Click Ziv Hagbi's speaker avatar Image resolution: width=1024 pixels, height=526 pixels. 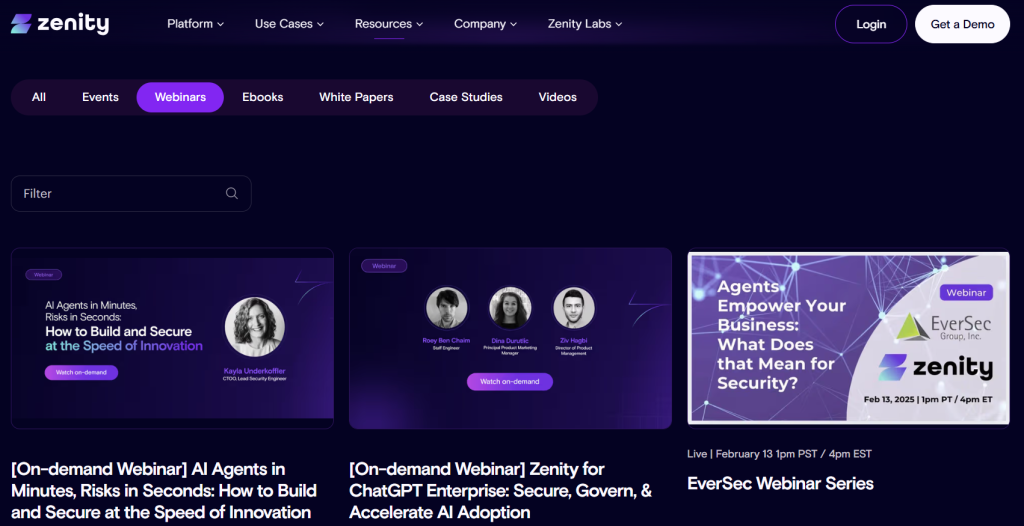pyautogui.click(x=573, y=308)
